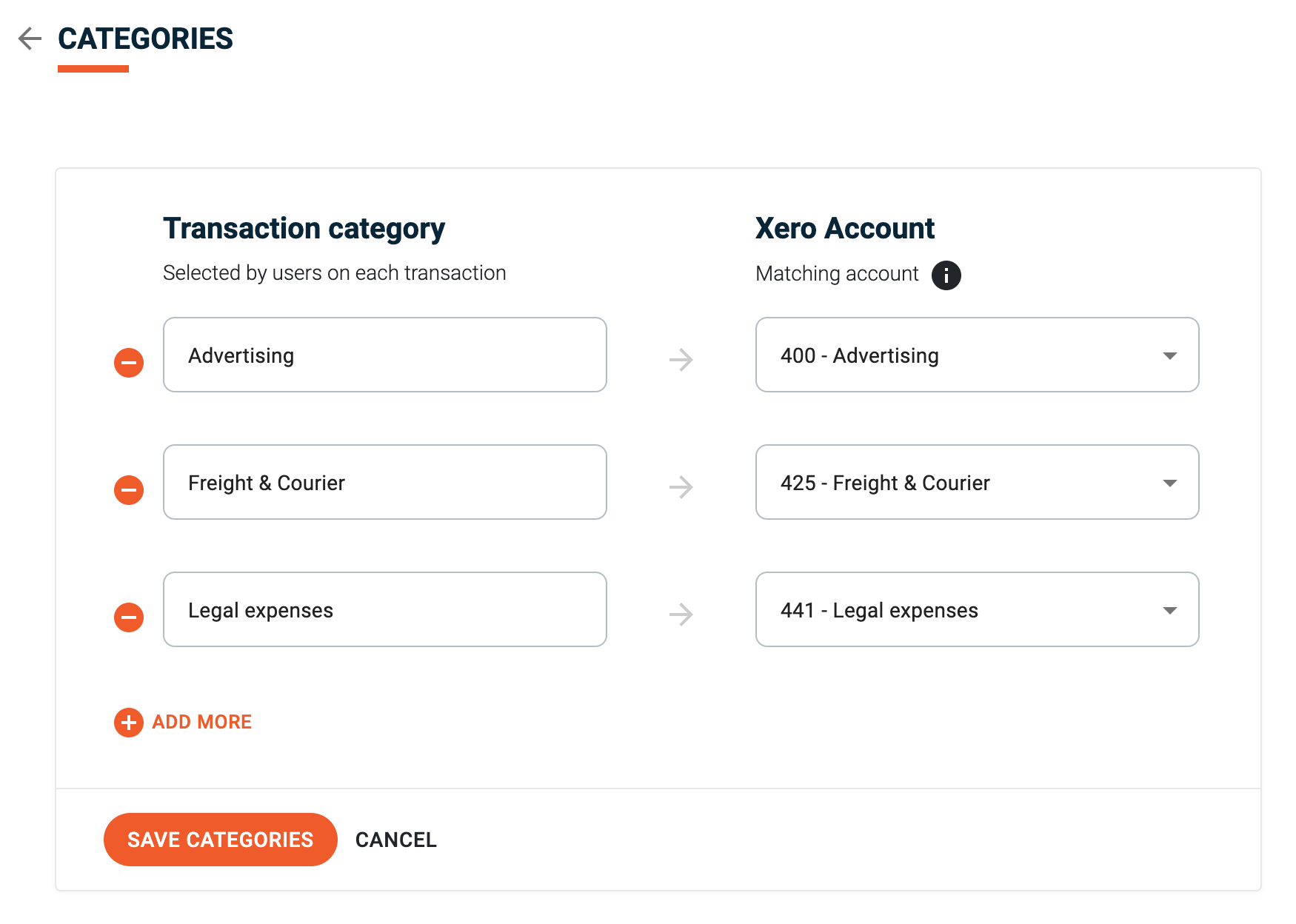The height and width of the screenshot is (924, 1296).
Task: Click the arrow between Advertising and its account
Action: (x=681, y=361)
